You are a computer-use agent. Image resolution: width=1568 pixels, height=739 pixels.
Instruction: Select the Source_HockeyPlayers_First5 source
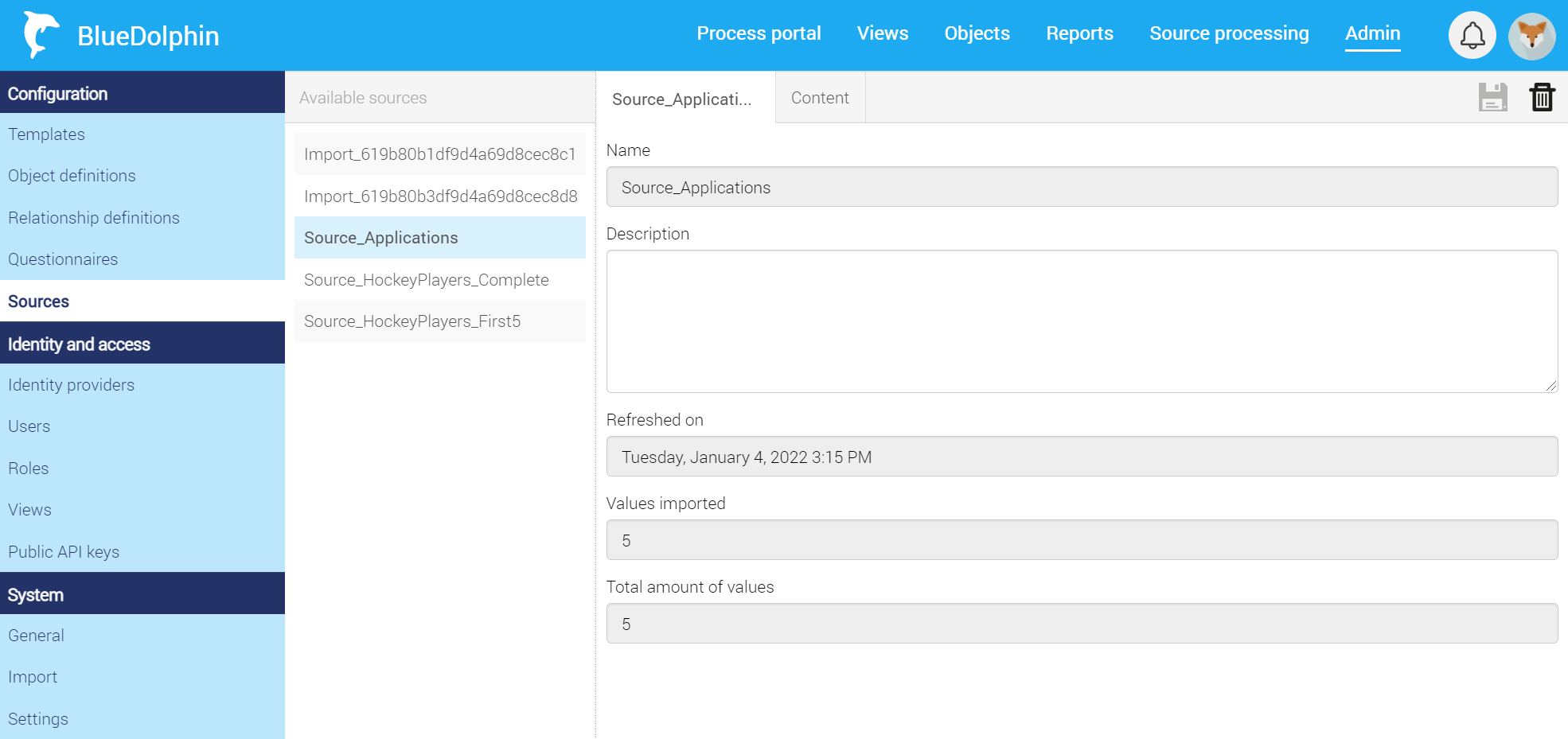tap(412, 321)
